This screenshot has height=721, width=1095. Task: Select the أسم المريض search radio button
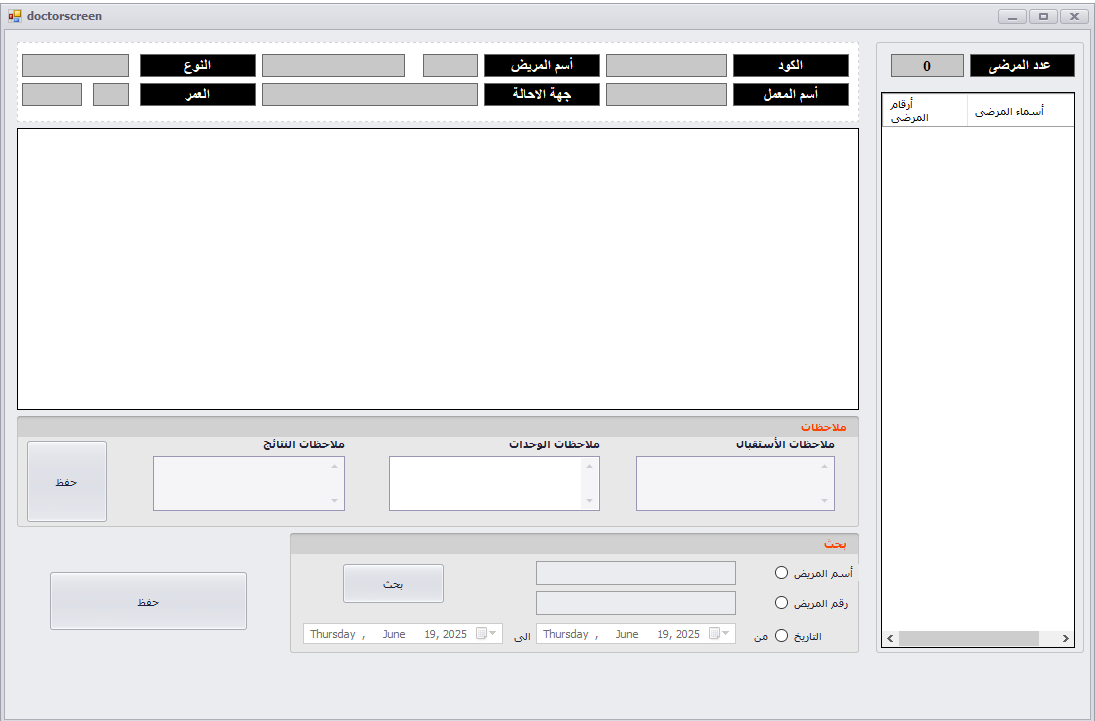[x=780, y=572]
